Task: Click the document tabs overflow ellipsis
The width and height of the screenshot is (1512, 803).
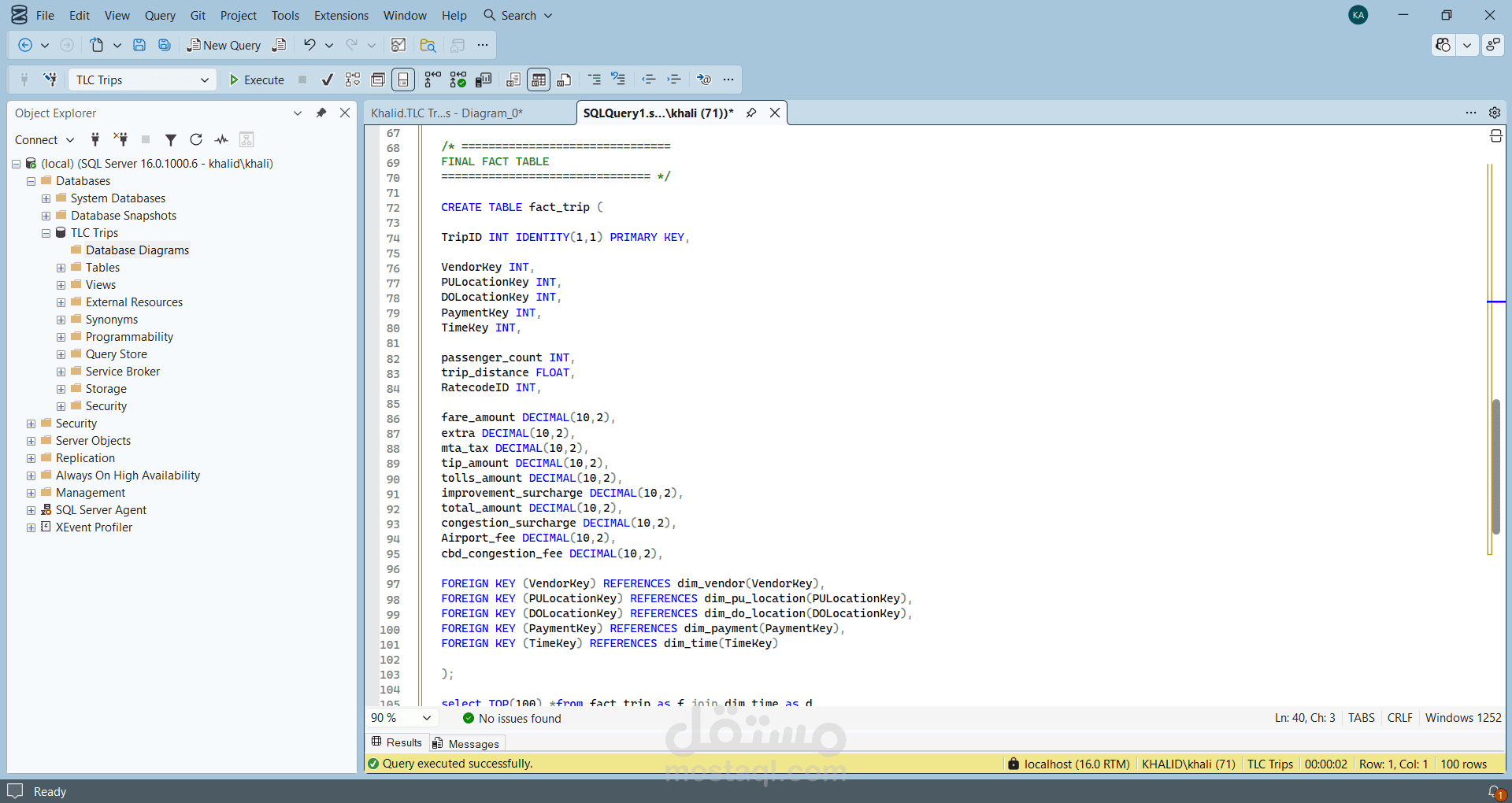Action: (x=1471, y=113)
